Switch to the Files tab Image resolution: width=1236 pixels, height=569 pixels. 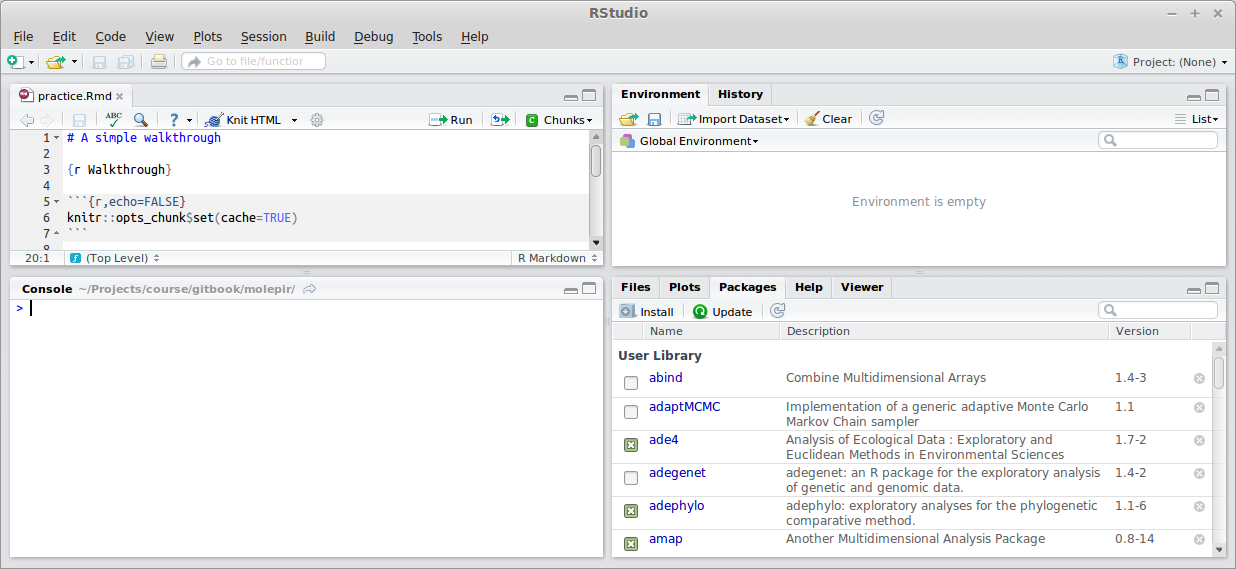(636, 287)
